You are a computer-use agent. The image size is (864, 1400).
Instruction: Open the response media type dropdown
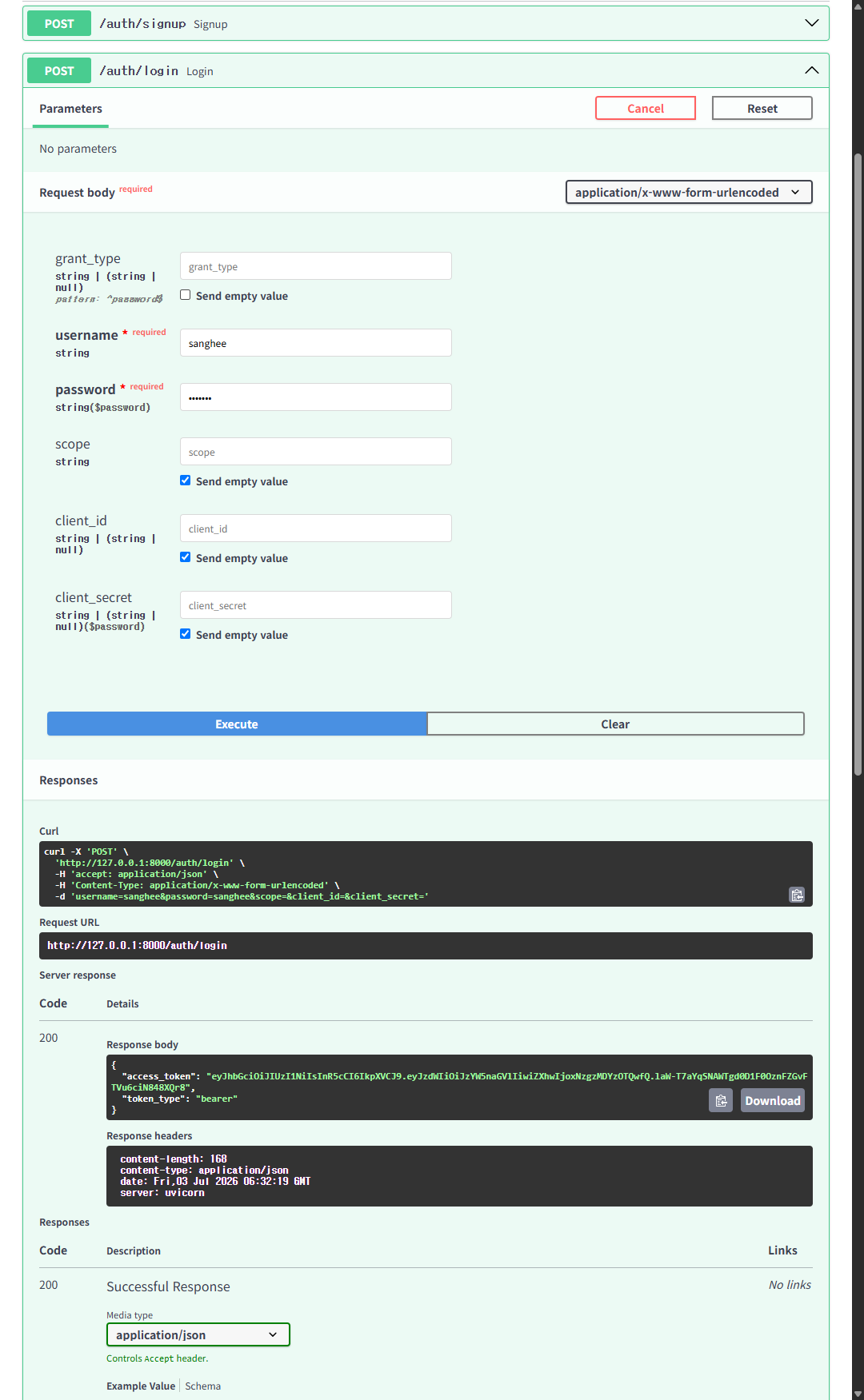198,1334
